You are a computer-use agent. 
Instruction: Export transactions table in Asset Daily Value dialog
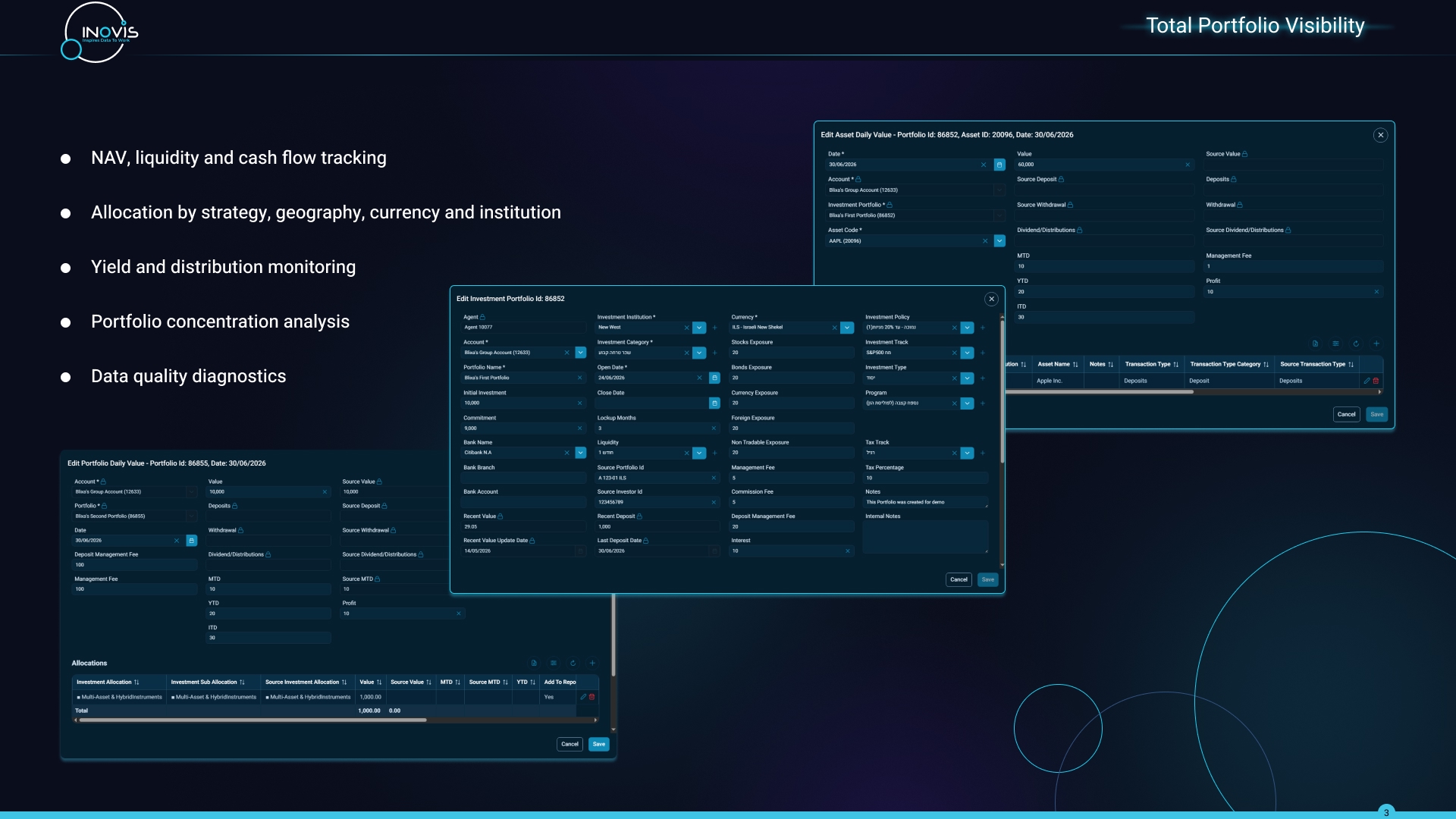pyautogui.click(x=1315, y=344)
